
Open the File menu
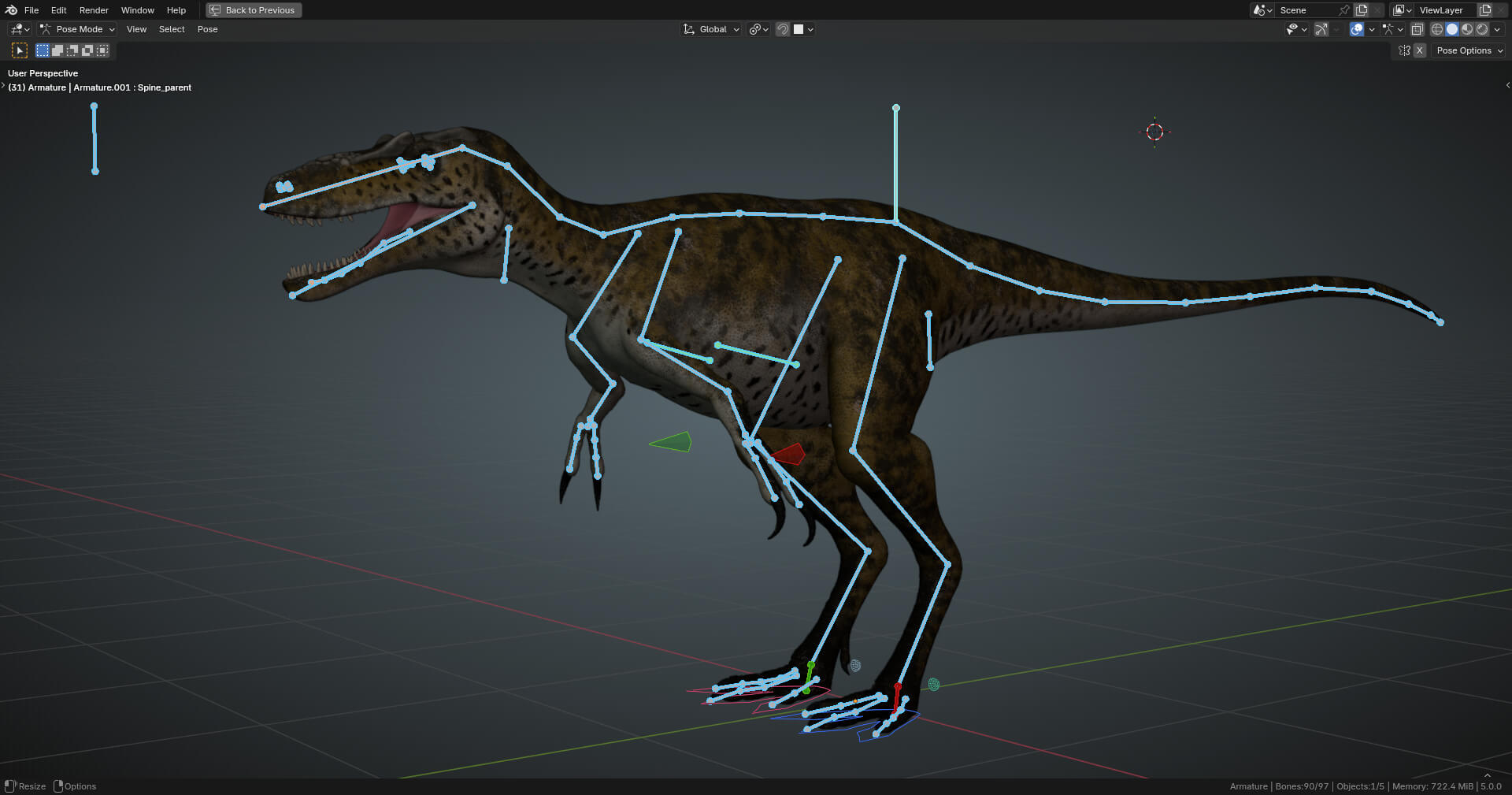click(31, 10)
